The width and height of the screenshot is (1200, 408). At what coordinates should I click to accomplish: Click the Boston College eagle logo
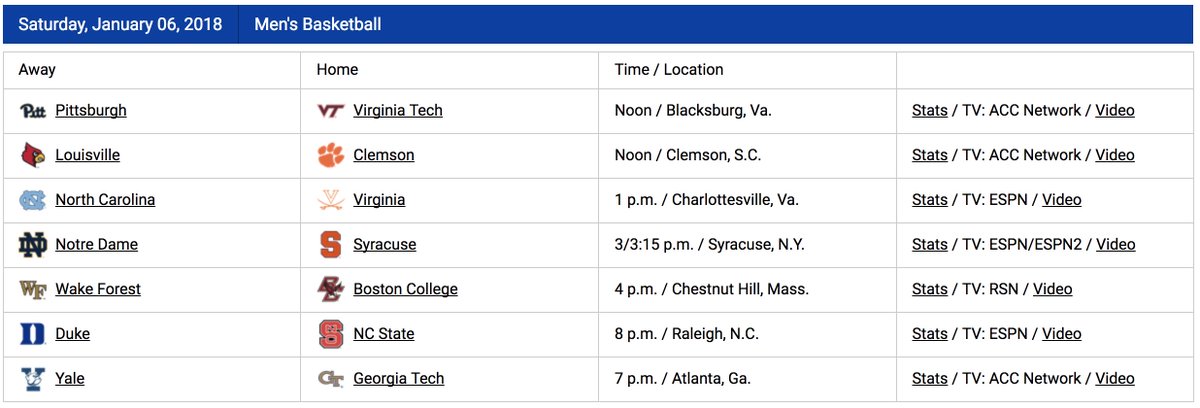(x=330, y=289)
